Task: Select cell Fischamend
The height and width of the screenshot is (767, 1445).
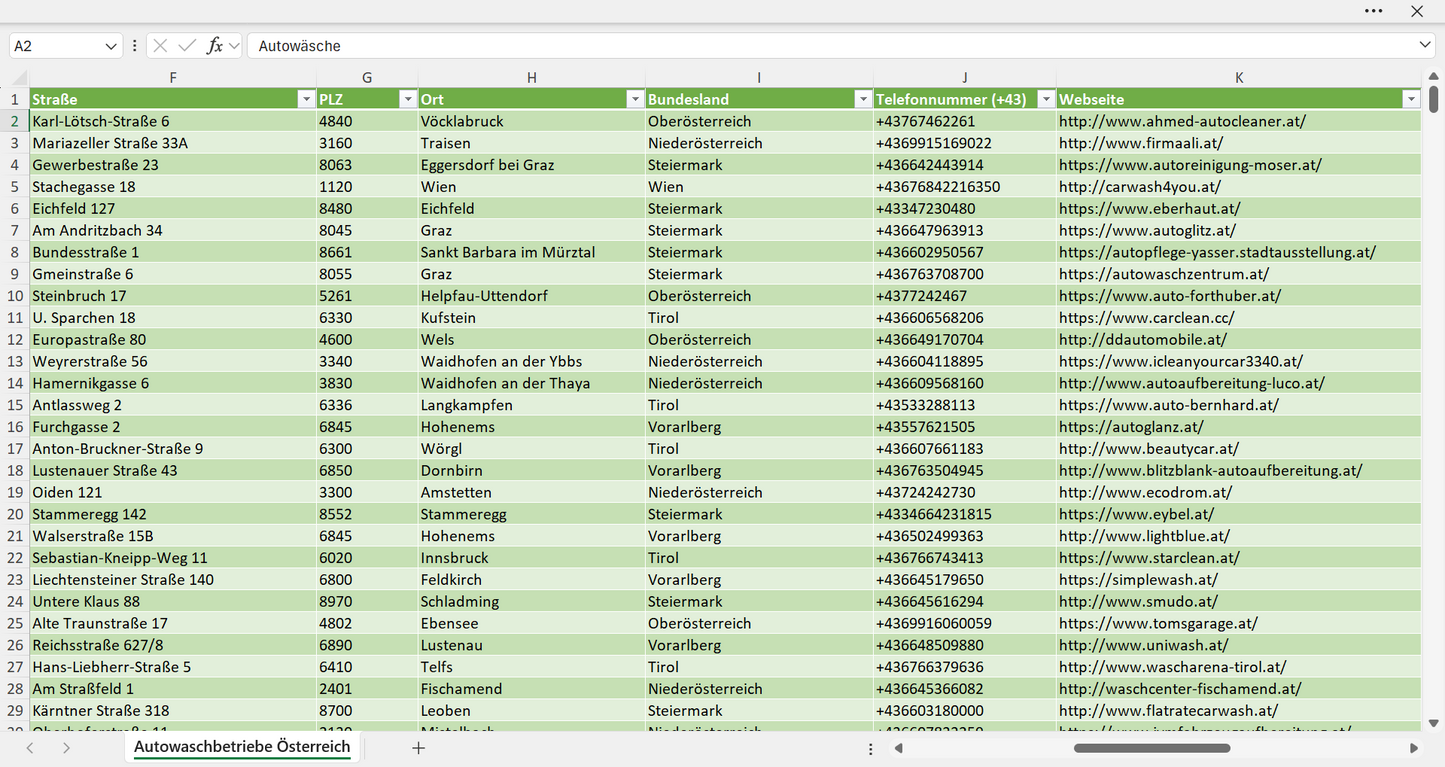Action: pyautogui.click(x=532, y=689)
